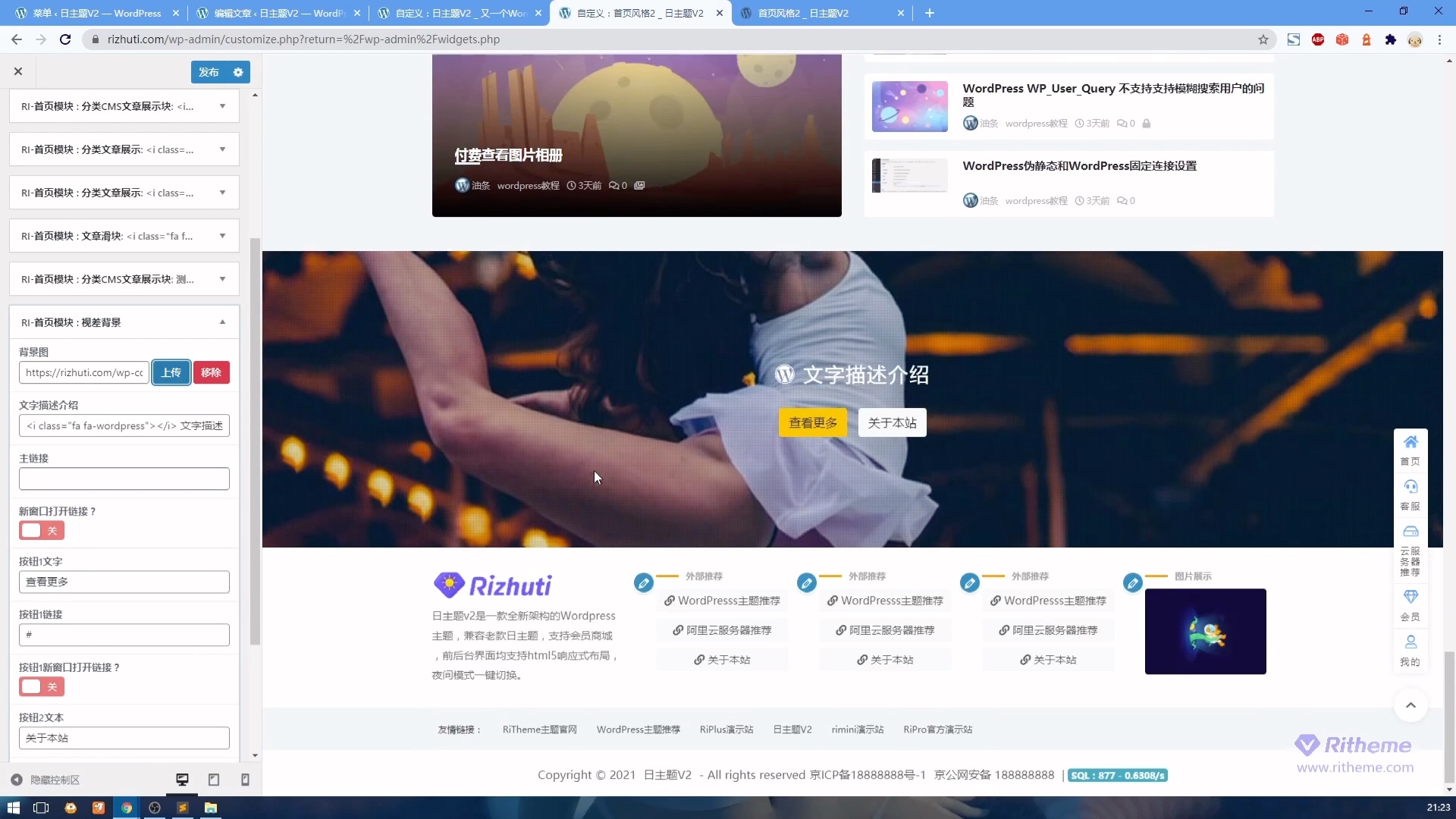Switch to 编辑文章 browser tab
The width and height of the screenshot is (1456, 819).
277,13
